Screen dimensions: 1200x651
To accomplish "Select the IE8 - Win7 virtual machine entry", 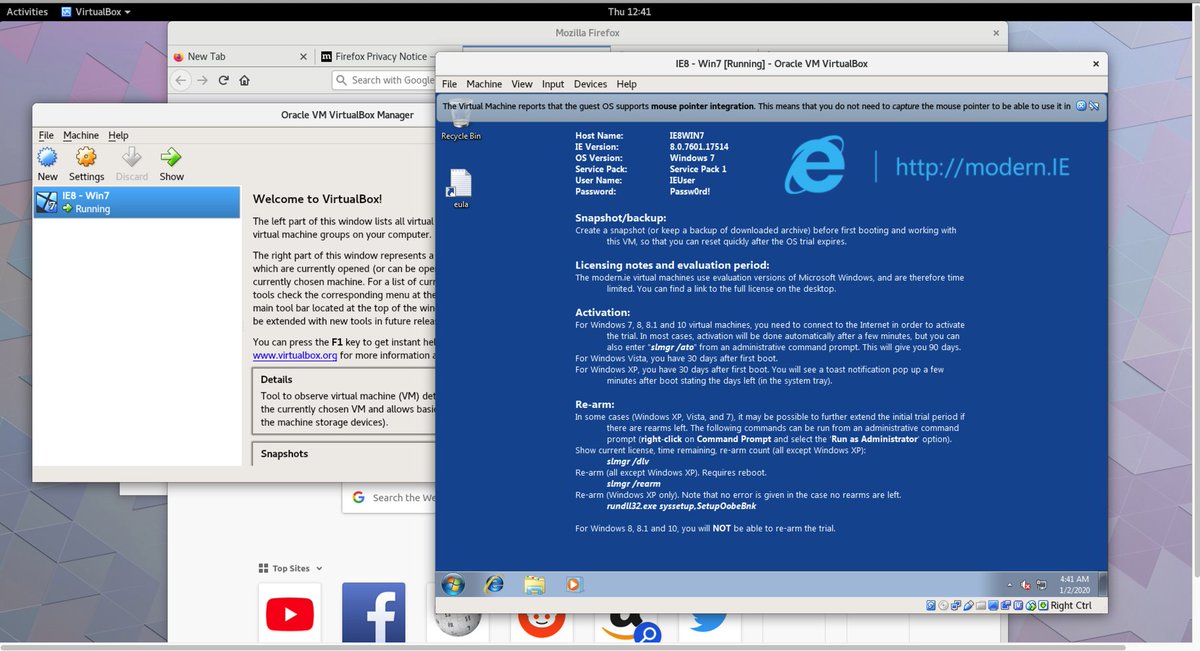I will pyautogui.click(x=137, y=202).
